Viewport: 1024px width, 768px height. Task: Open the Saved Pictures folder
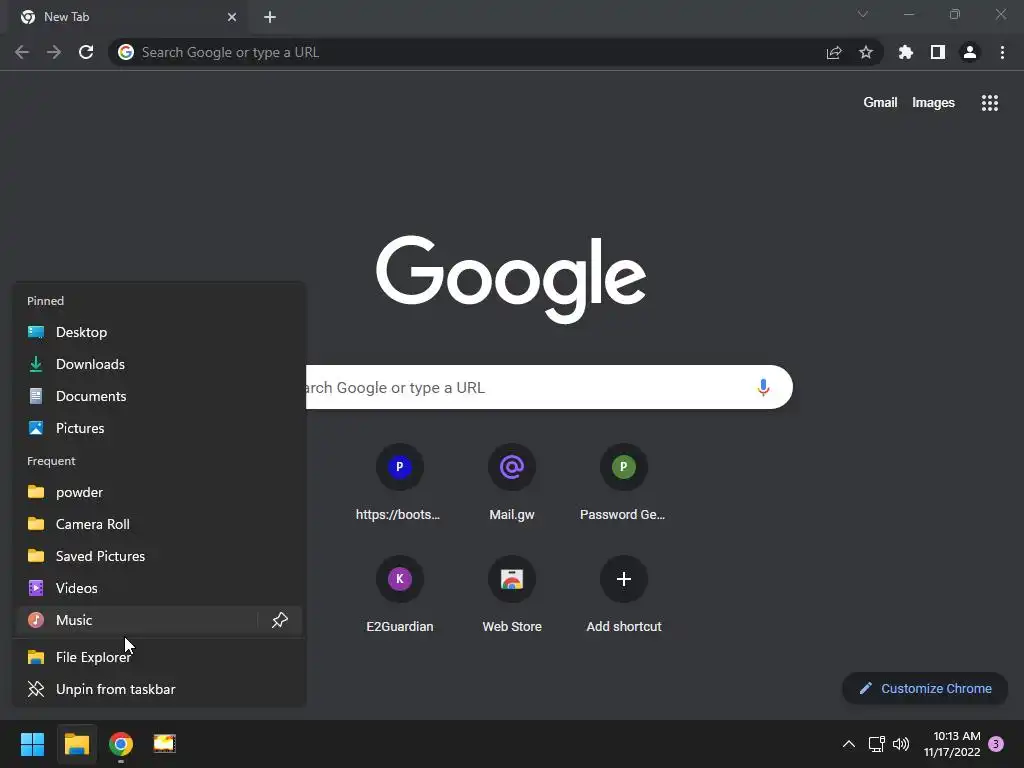(159, 556)
